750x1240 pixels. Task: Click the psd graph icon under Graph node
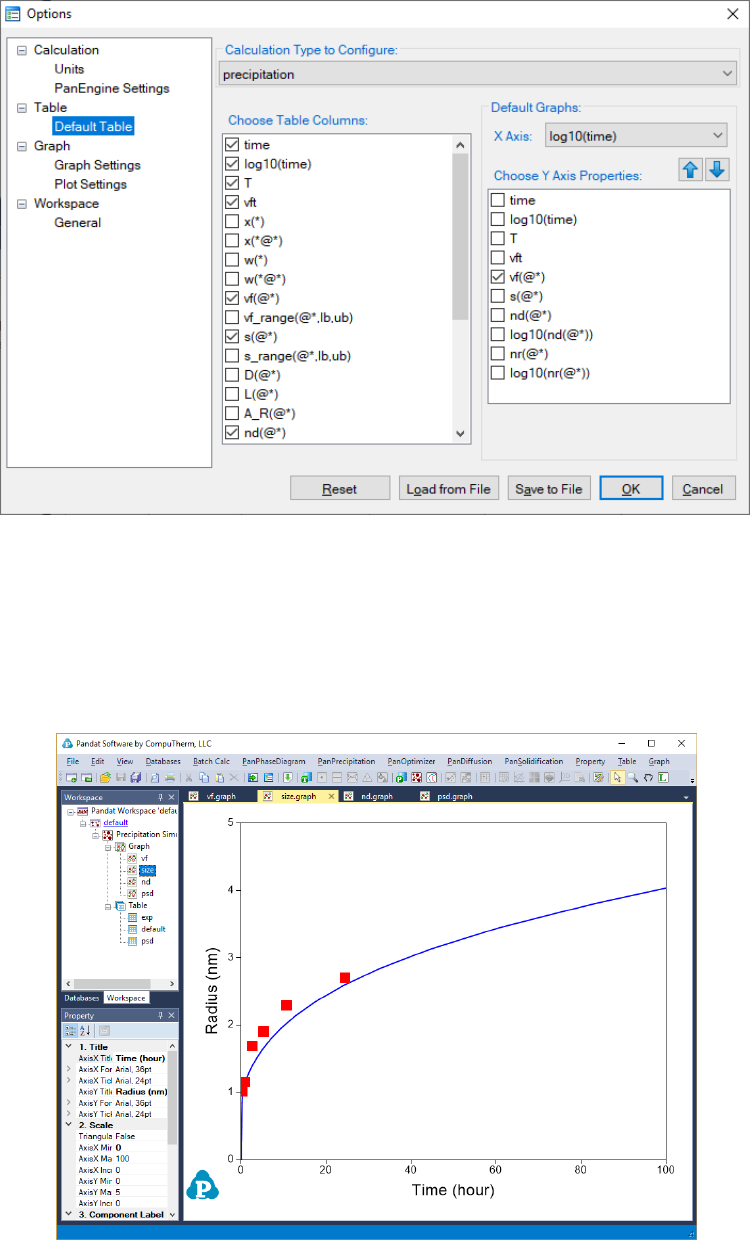tap(132, 893)
